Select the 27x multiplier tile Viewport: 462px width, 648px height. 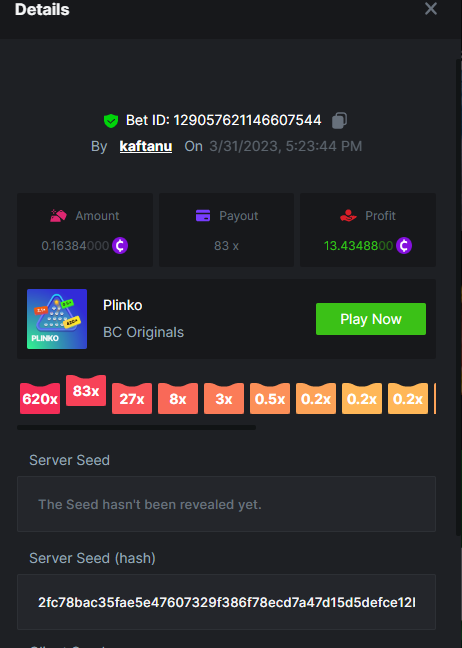click(132, 399)
